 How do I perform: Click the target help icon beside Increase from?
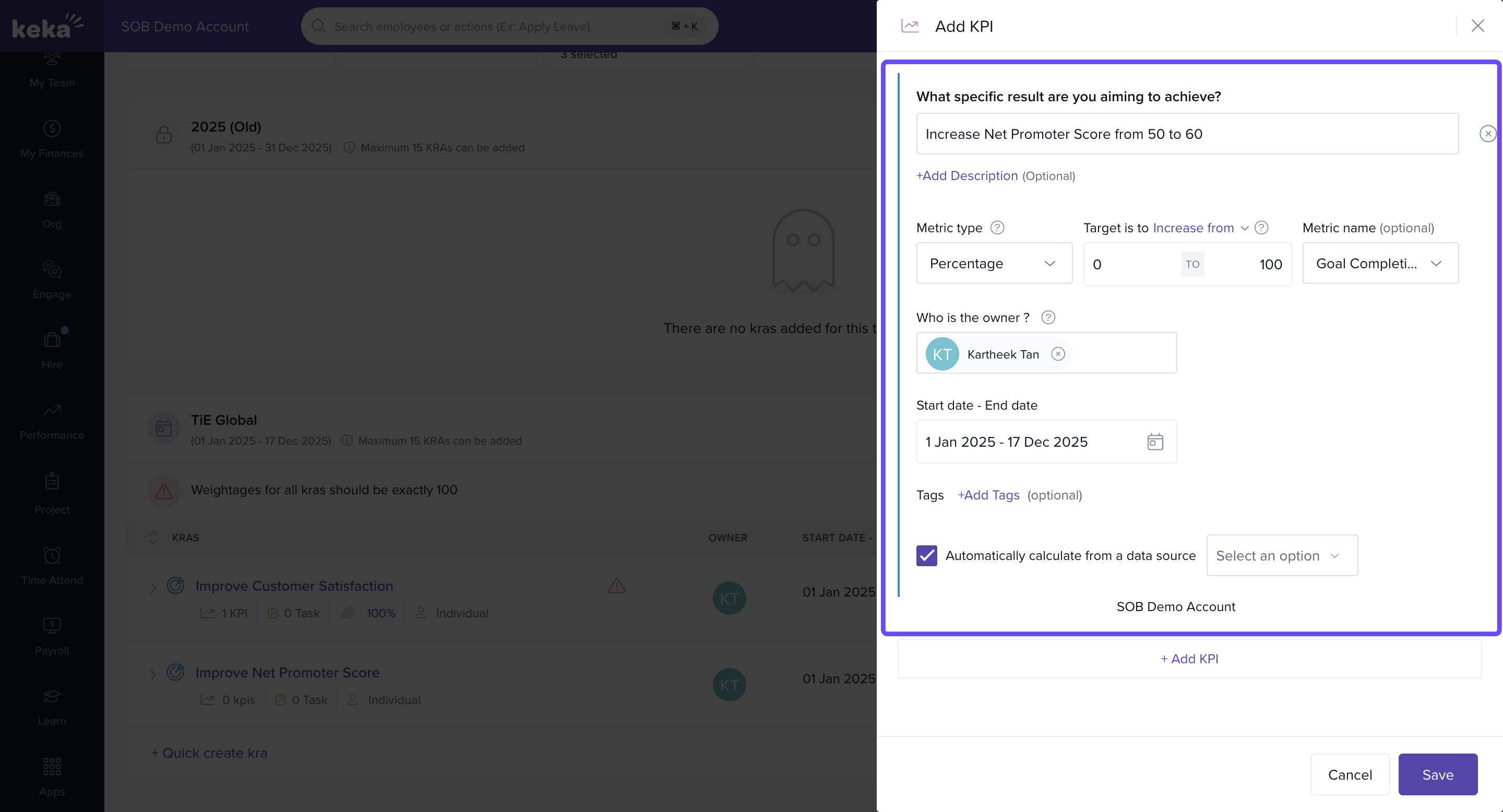click(1261, 228)
